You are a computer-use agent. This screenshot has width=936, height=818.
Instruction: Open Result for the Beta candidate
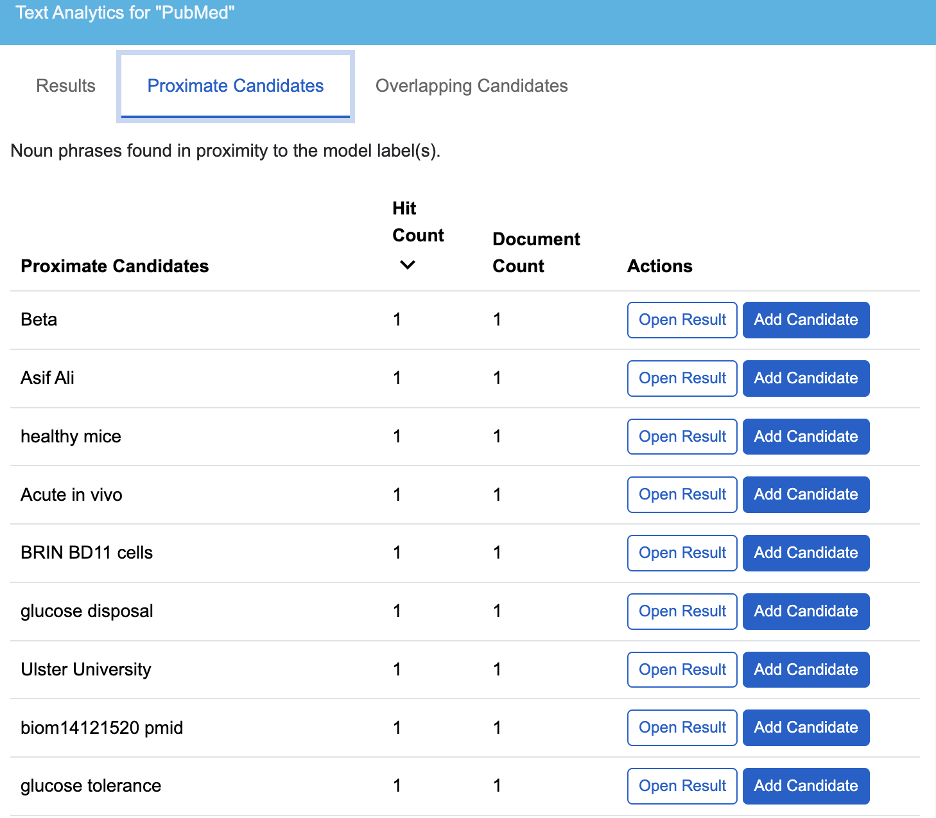coord(682,319)
